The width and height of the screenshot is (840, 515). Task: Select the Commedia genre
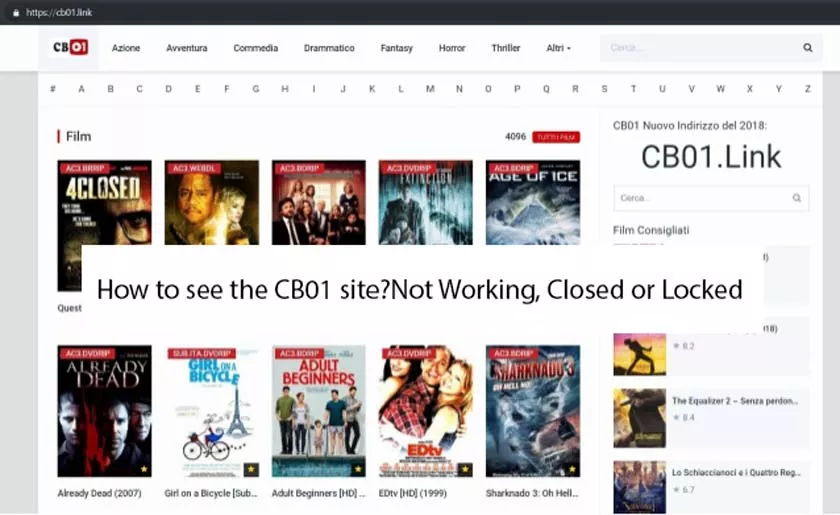point(256,48)
